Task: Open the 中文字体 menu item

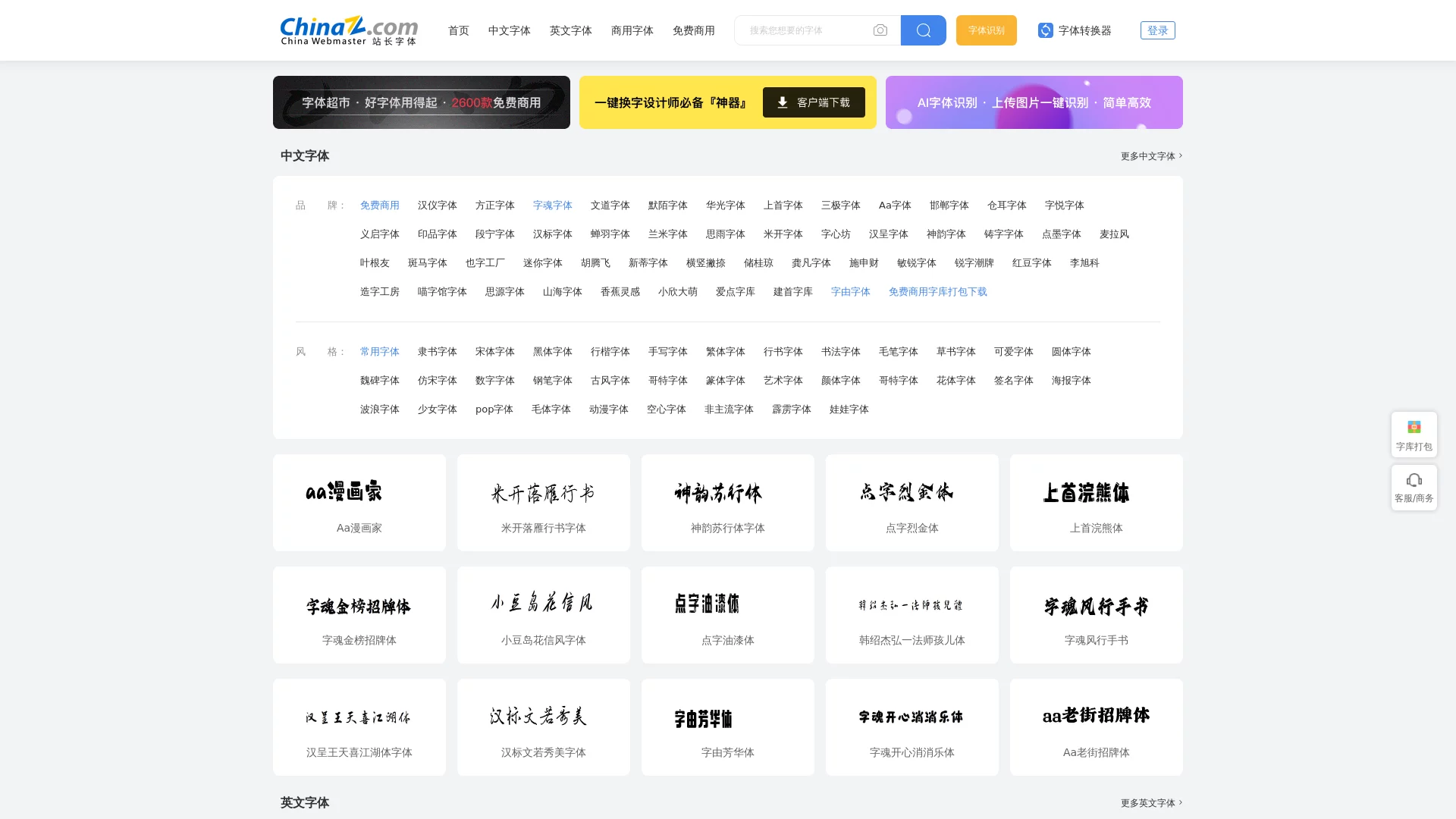Action: pyautogui.click(x=509, y=30)
